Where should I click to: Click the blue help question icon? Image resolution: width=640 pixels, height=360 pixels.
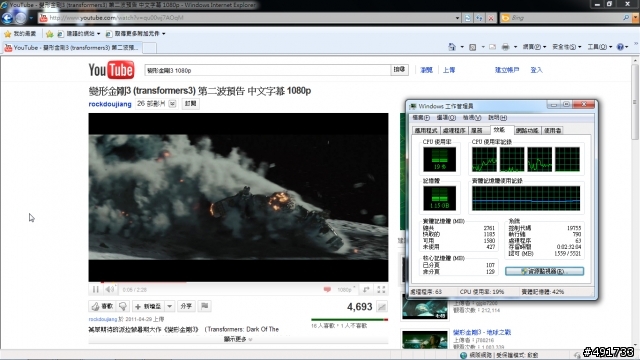(620, 47)
